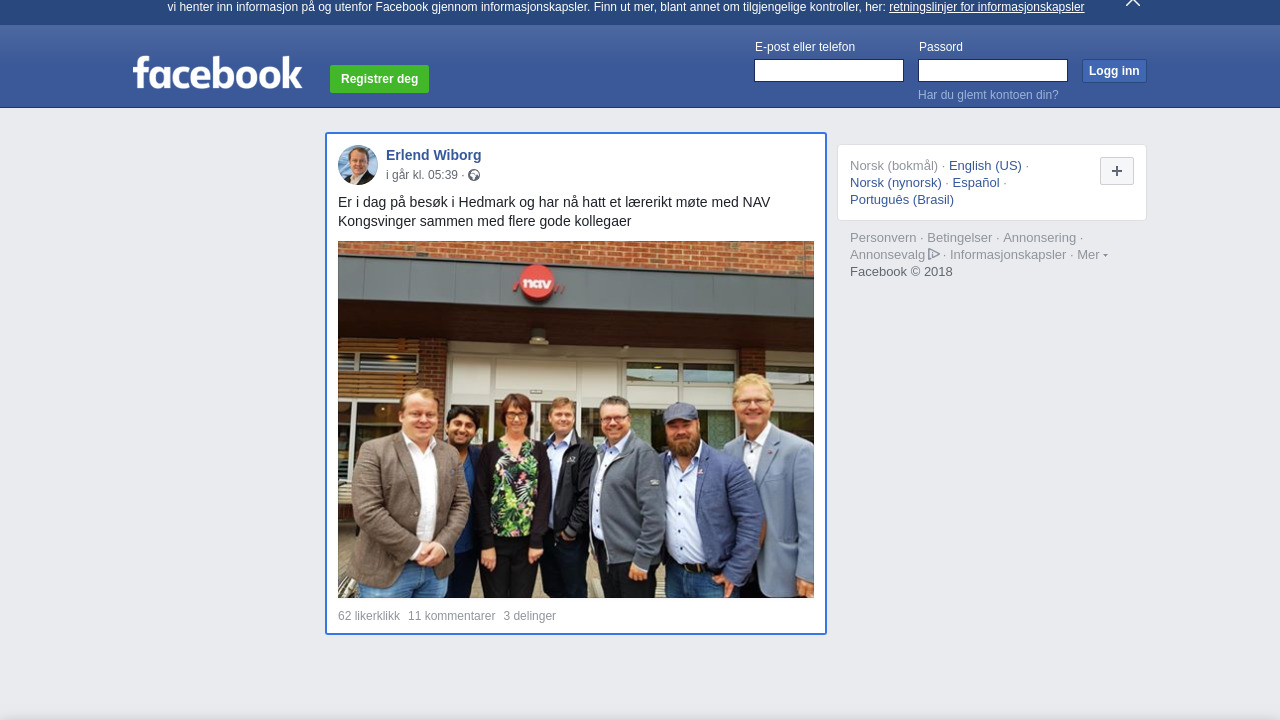Focus the Passord input field
This screenshot has height=720, width=1280.
coord(993,71)
